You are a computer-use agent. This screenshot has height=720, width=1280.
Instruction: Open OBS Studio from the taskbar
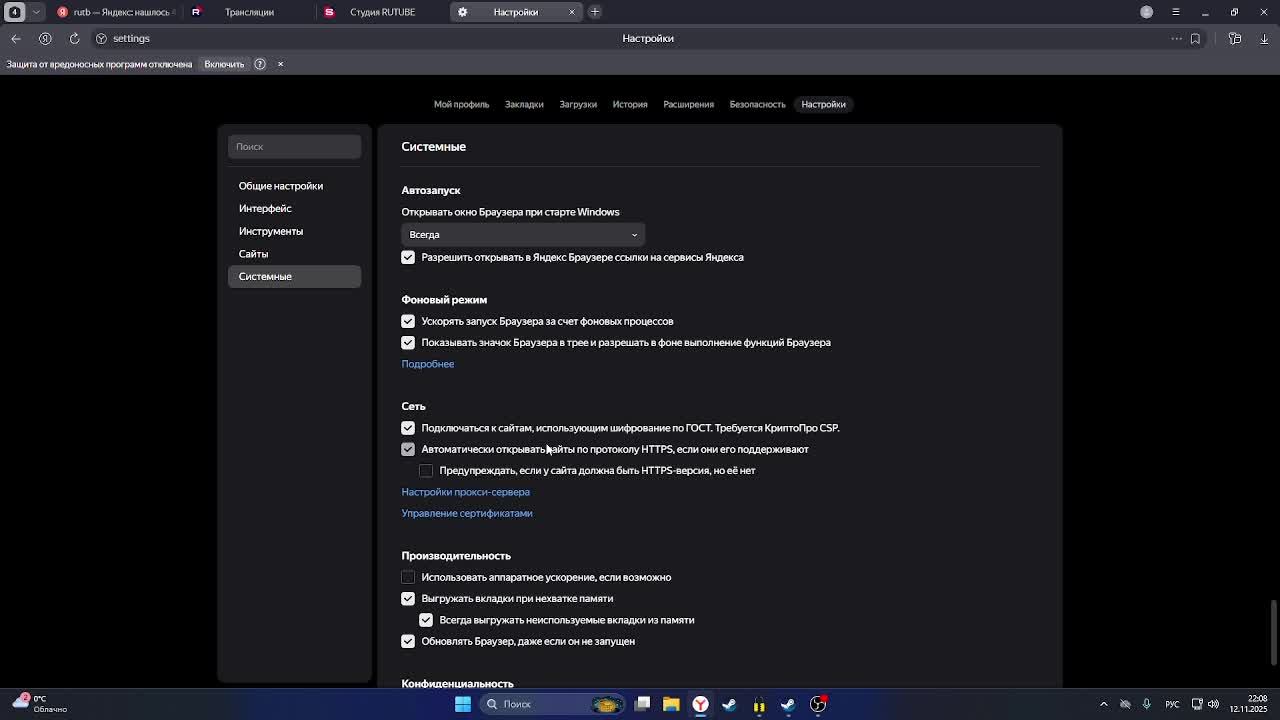click(818, 704)
